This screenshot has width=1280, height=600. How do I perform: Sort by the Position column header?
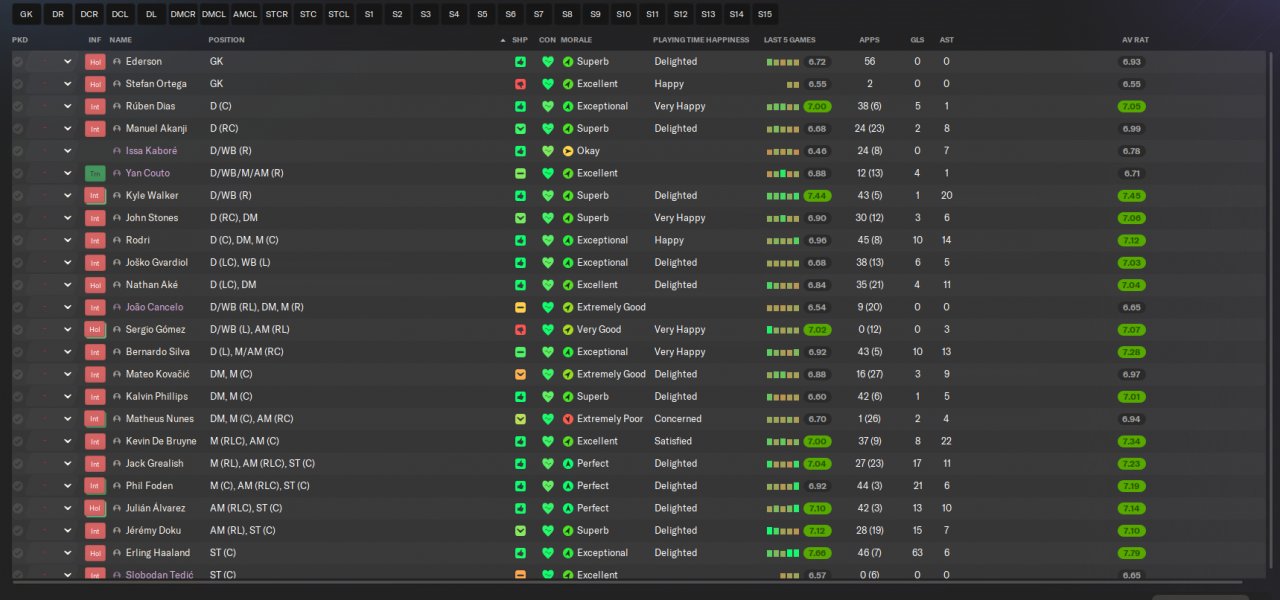click(x=226, y=40)
